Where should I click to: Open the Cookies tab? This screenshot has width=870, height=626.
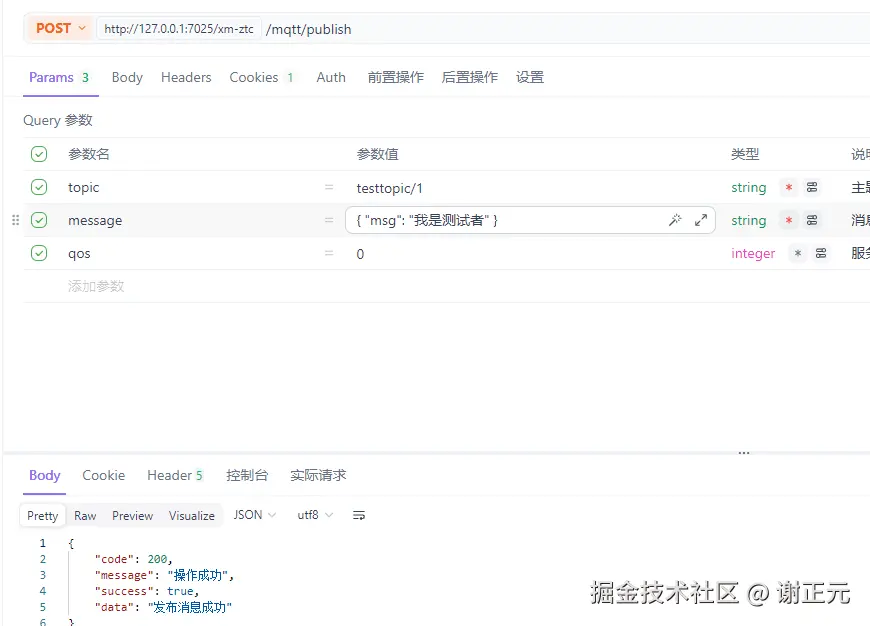262,77
